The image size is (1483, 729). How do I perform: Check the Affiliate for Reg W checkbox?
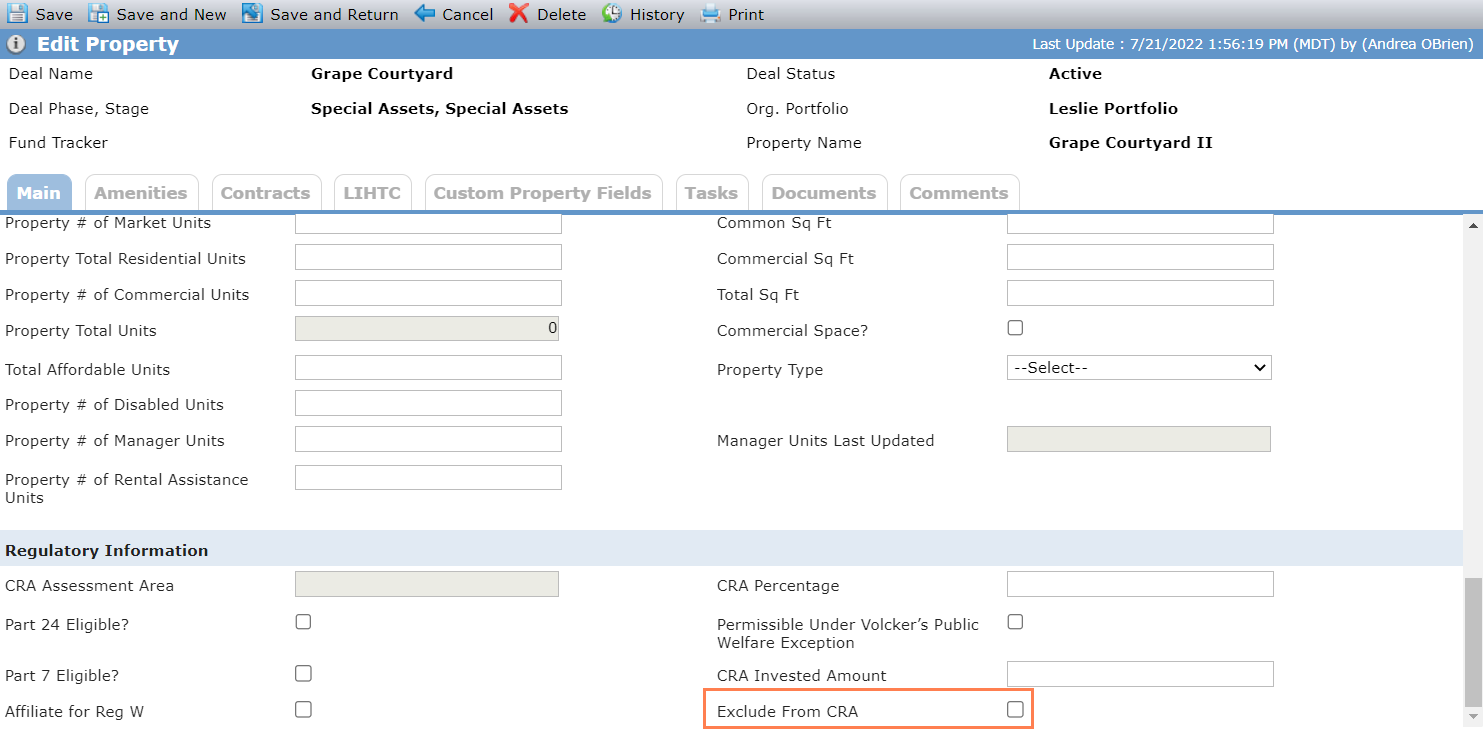[x=303, y=709]
